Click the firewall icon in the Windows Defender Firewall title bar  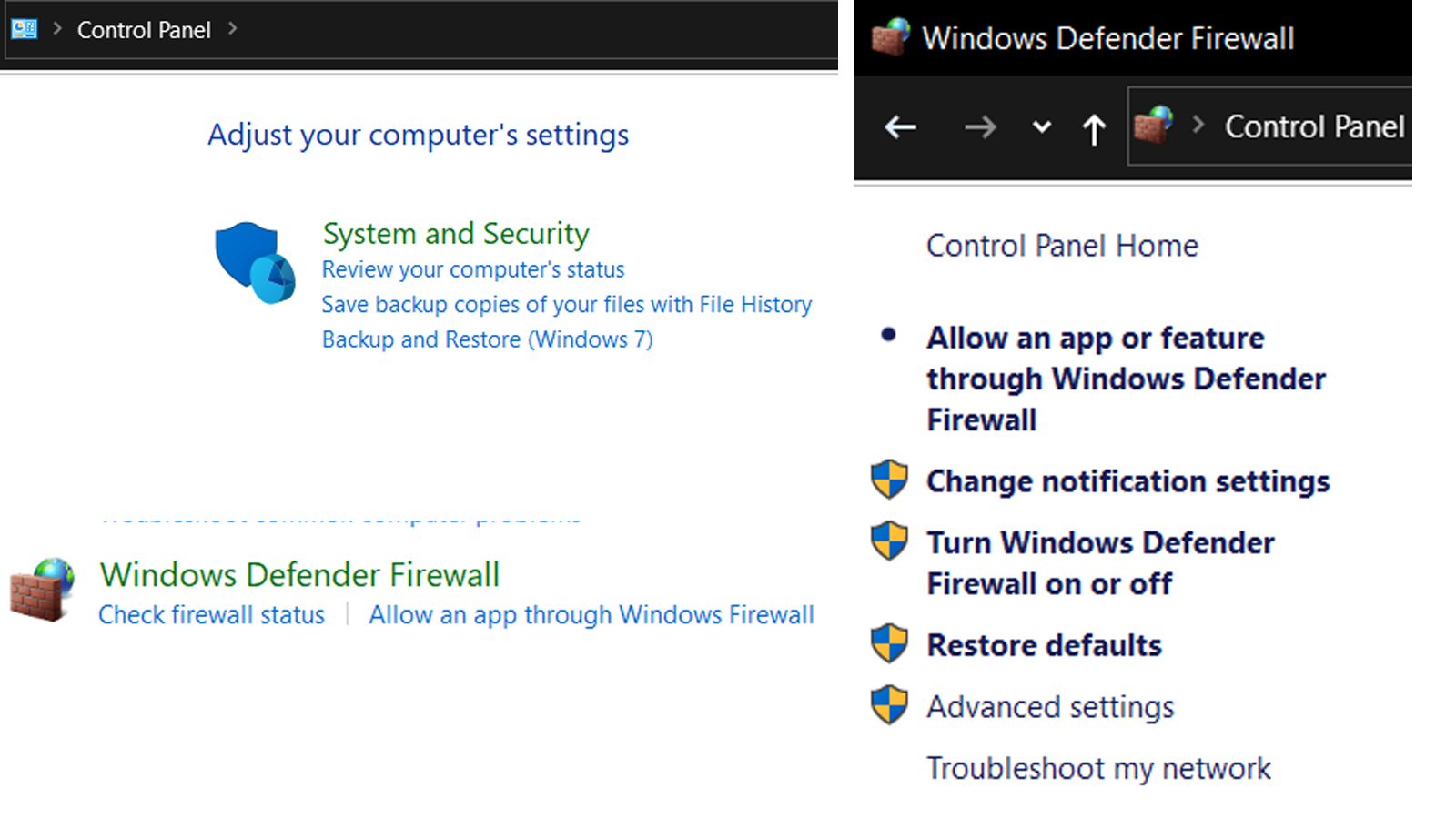point(890,37)
